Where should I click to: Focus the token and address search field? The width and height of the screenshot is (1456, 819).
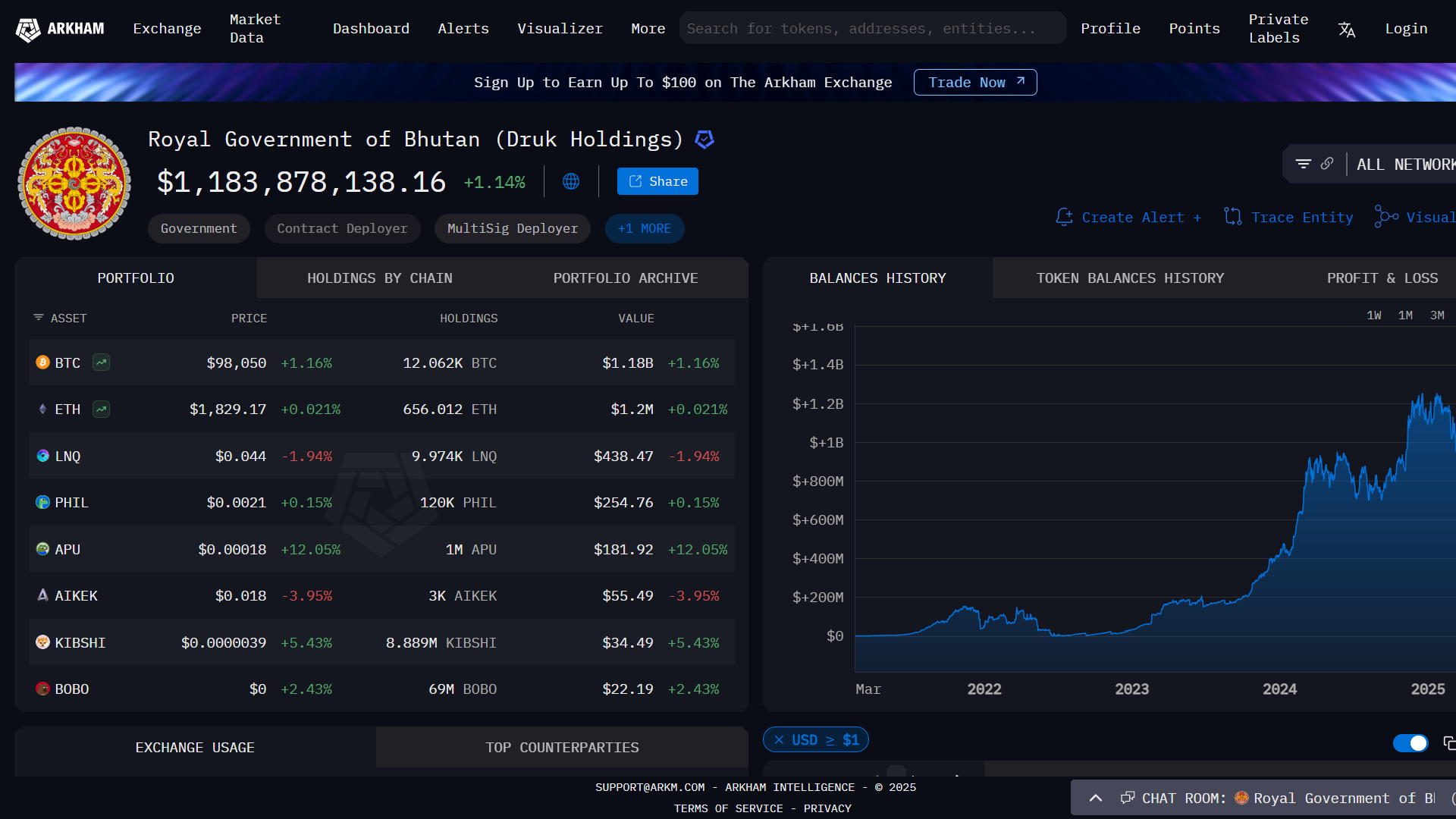coord(873,28)
